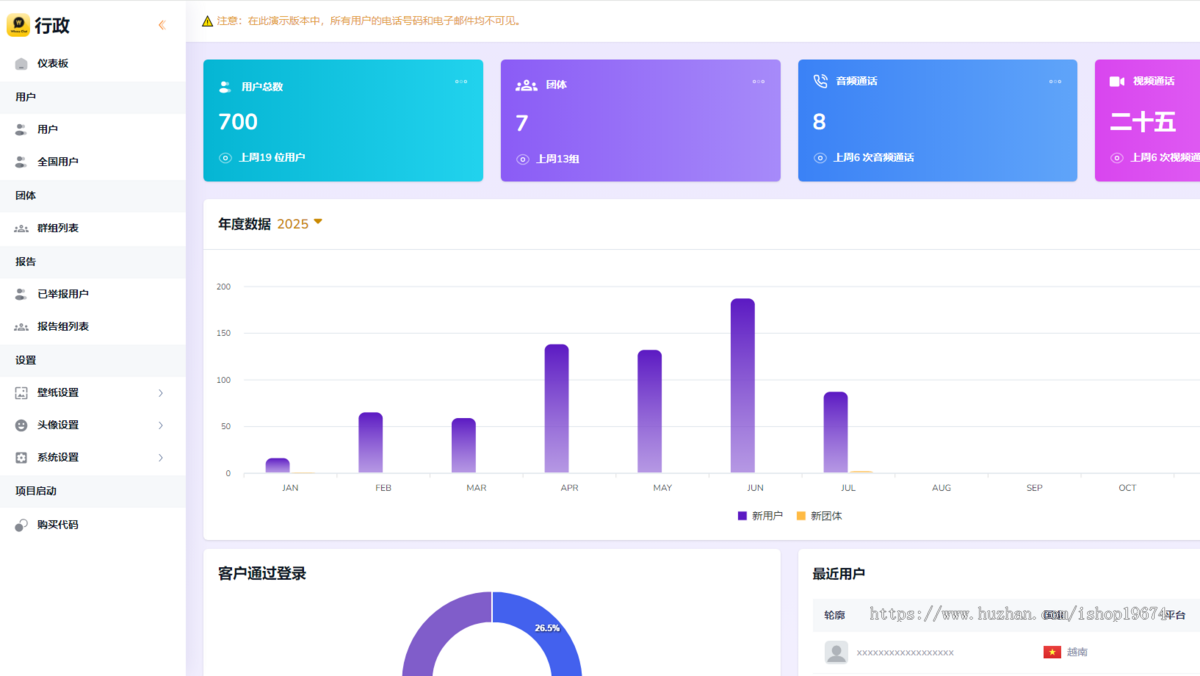Click the user icon on 用户总数 card
The image size is (1200, 676).
pos(225,87)
